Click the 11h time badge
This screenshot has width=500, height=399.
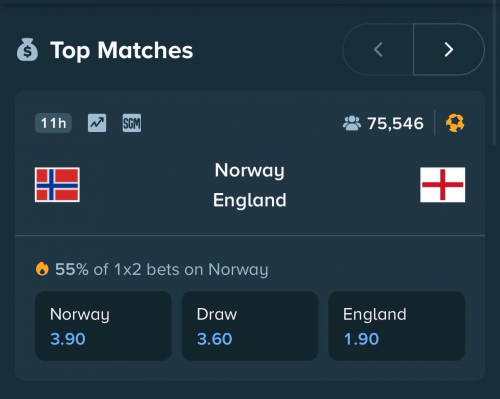(53, 123)
